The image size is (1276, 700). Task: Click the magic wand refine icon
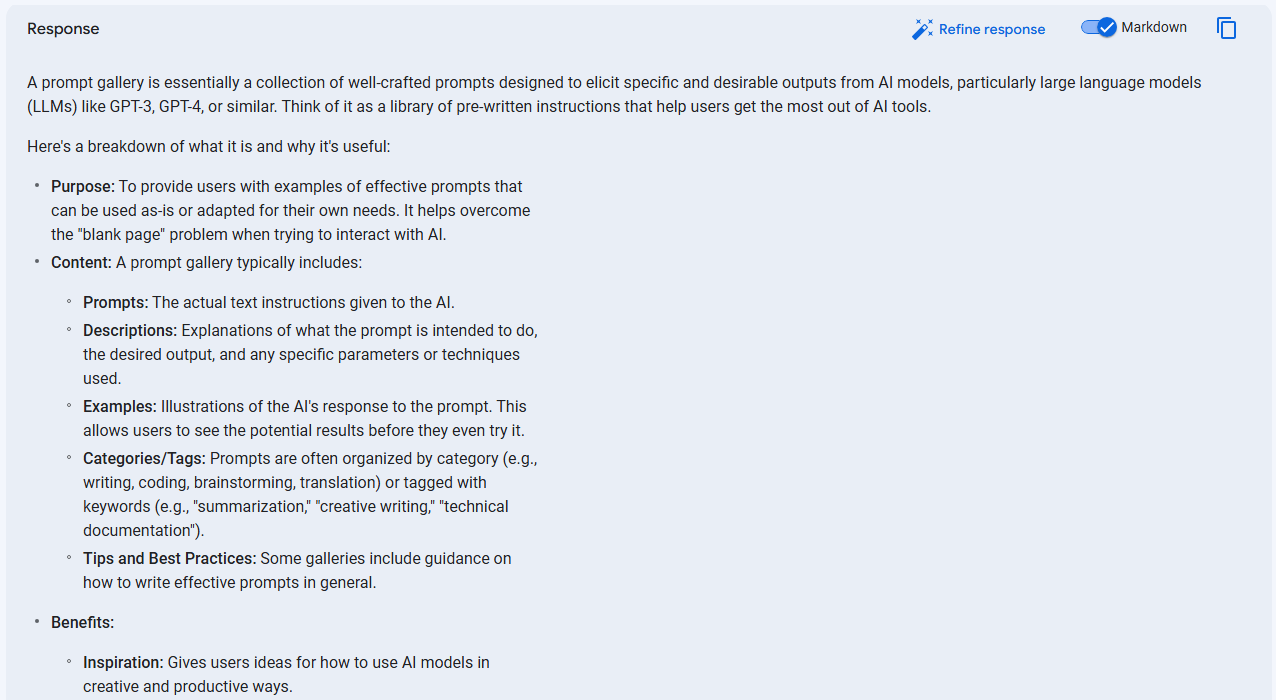tap(922, 29)
